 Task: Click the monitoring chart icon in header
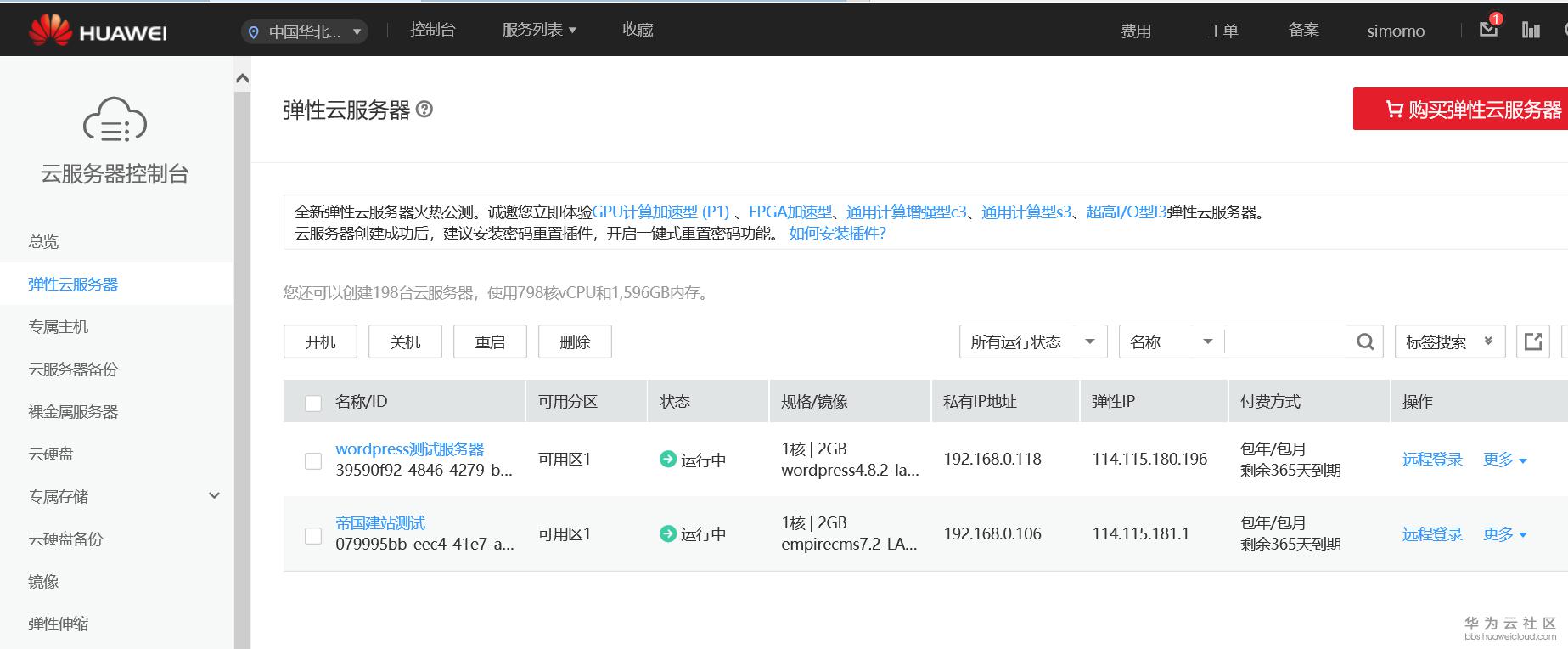(1531, 31)
